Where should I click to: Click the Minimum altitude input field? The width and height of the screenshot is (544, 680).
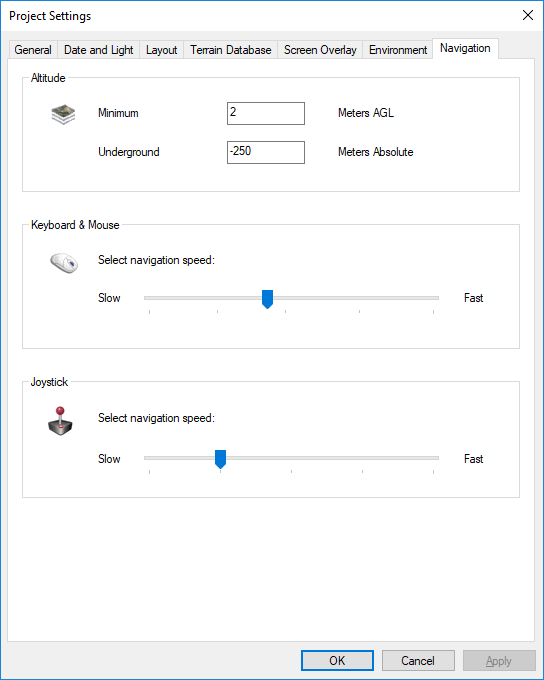266,113
